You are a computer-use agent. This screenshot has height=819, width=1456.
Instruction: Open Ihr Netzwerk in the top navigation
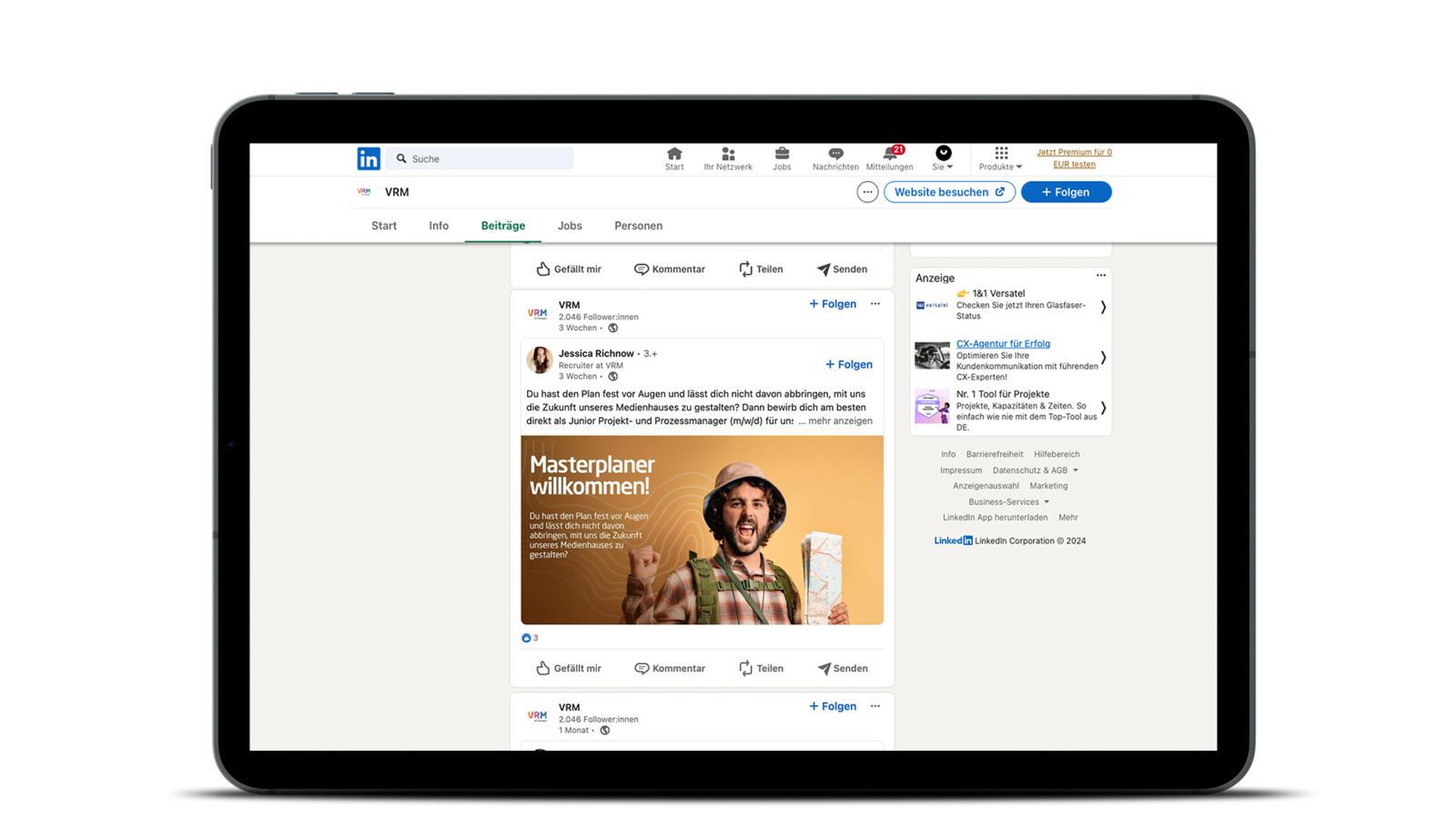(x=728, y=158)
